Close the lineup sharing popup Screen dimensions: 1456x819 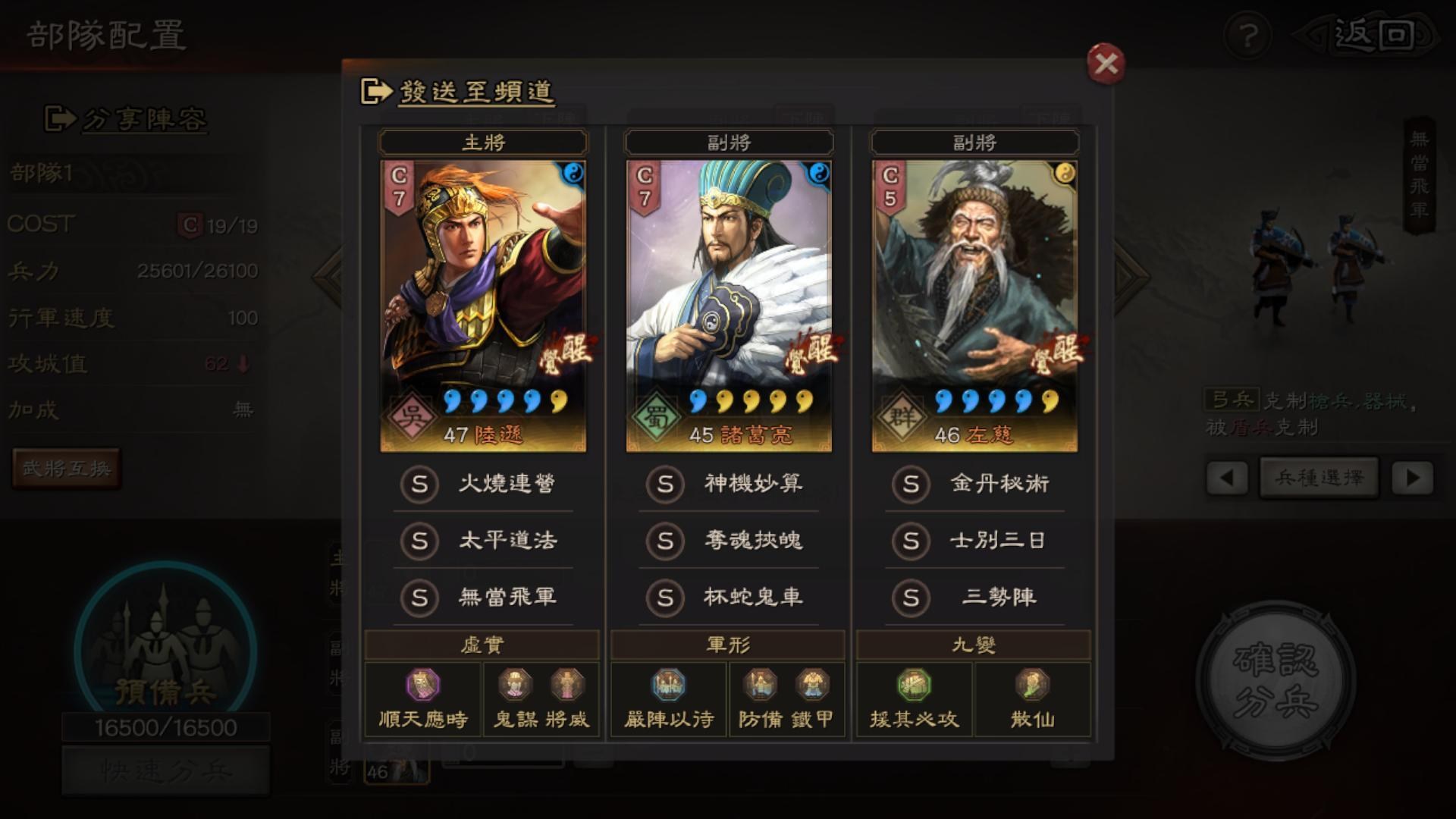[x=1106, y=64]
